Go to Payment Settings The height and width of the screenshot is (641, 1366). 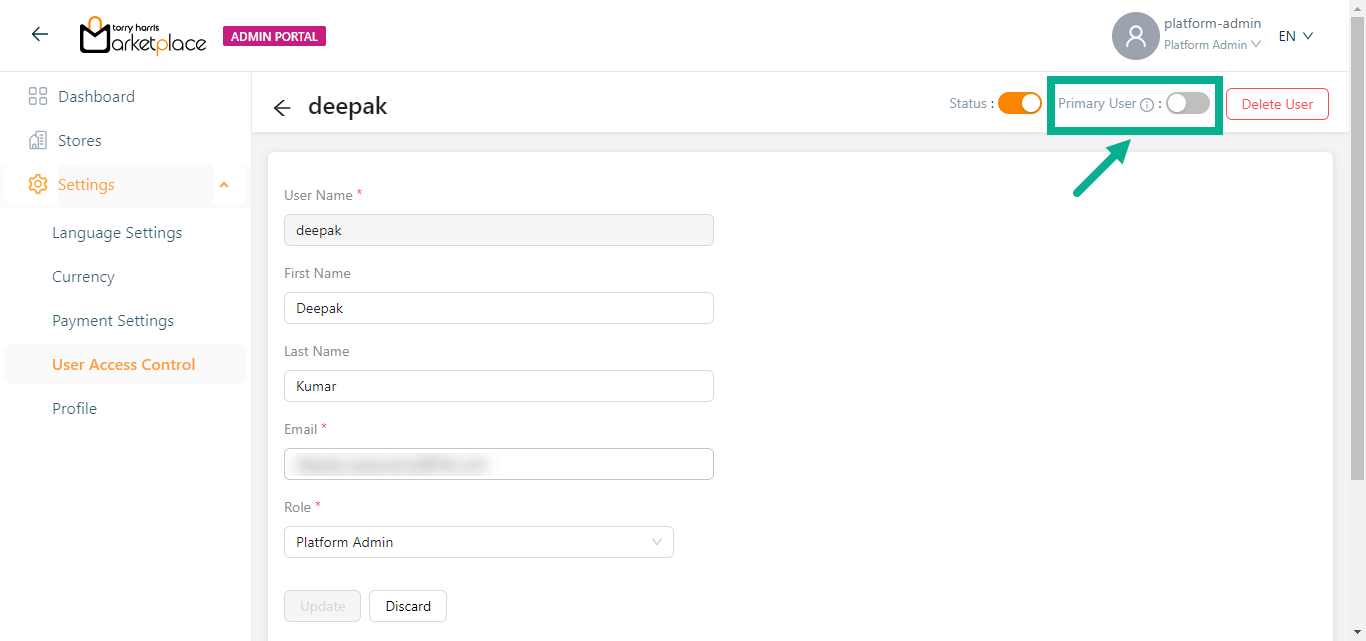pos(113,321)
